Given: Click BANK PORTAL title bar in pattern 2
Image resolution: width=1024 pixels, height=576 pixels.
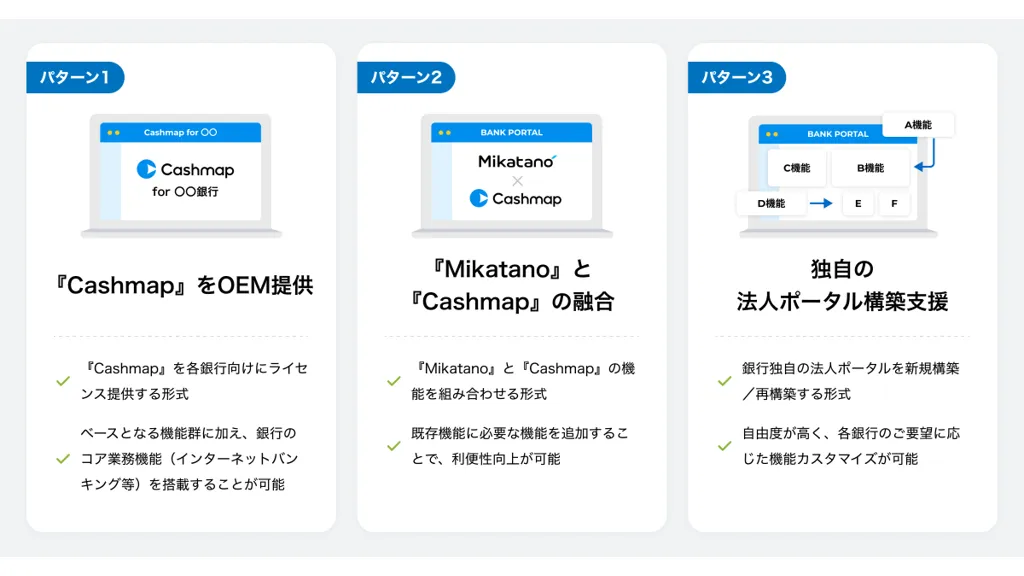Looking at the screenshot, I should pyautogui.click(x=511, y=133).
